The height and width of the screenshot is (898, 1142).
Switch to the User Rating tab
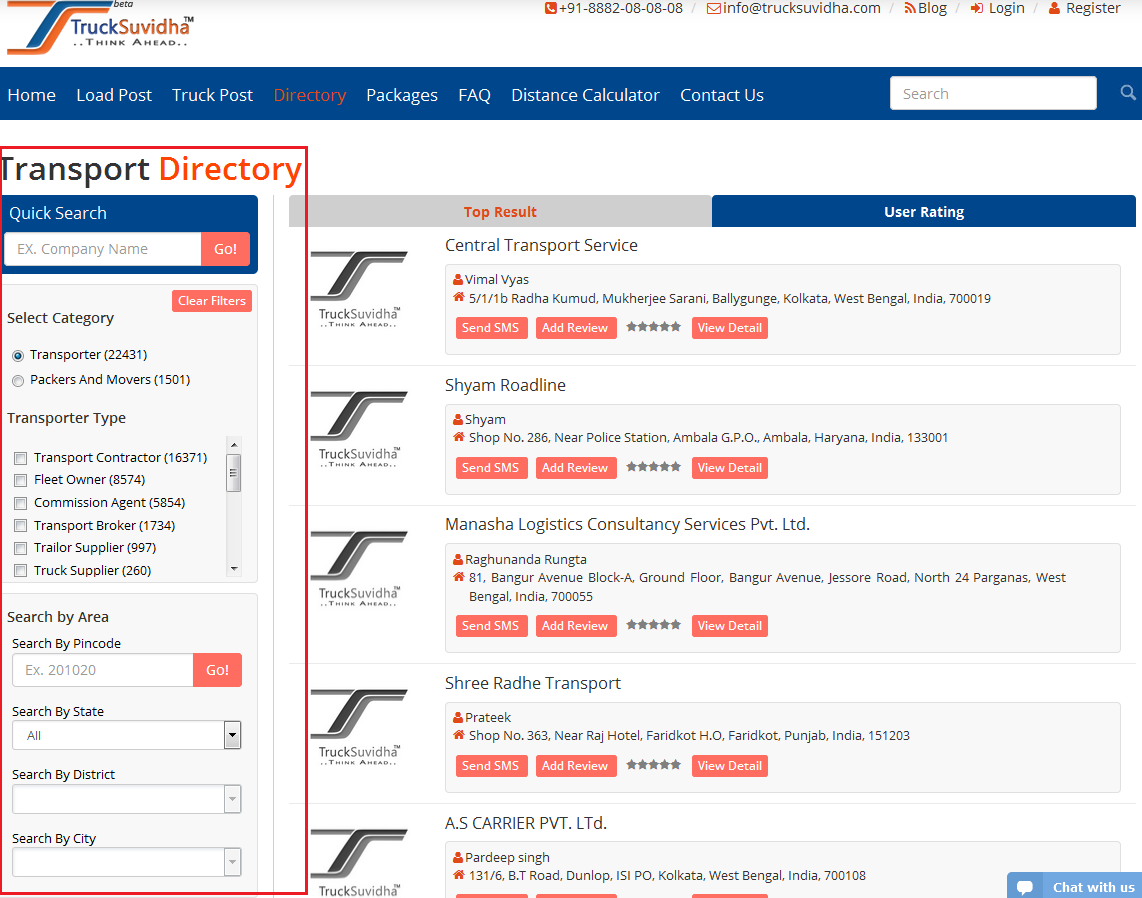point(923,212)
